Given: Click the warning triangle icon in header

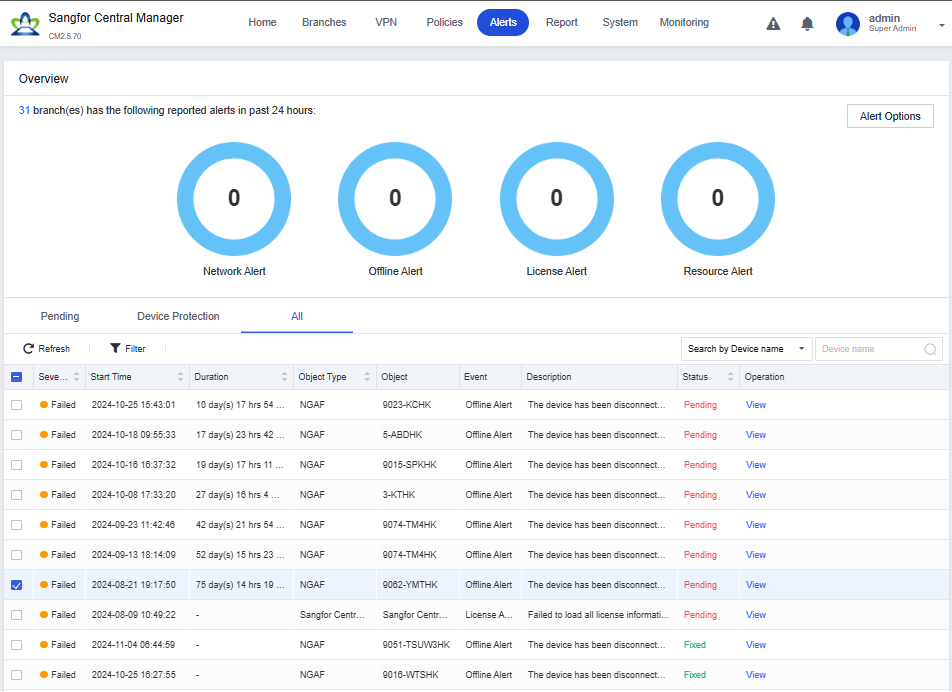Looking at the screenshot, I should click(773, 24).
